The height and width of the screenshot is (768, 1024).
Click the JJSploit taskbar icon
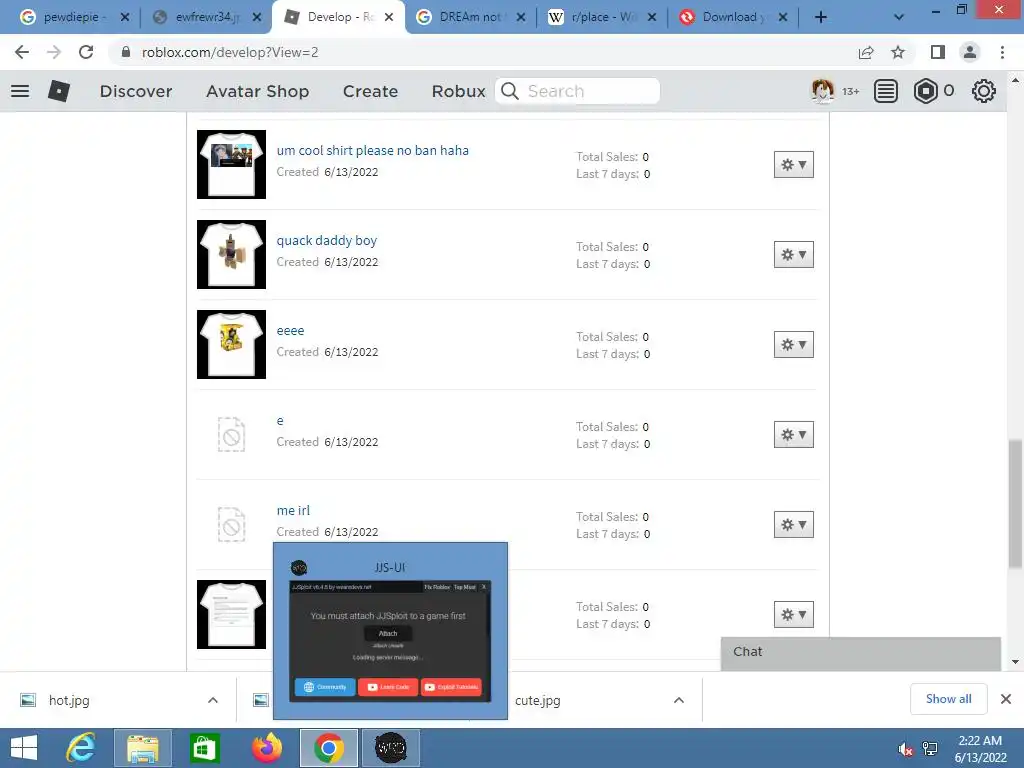pos(391,748)
